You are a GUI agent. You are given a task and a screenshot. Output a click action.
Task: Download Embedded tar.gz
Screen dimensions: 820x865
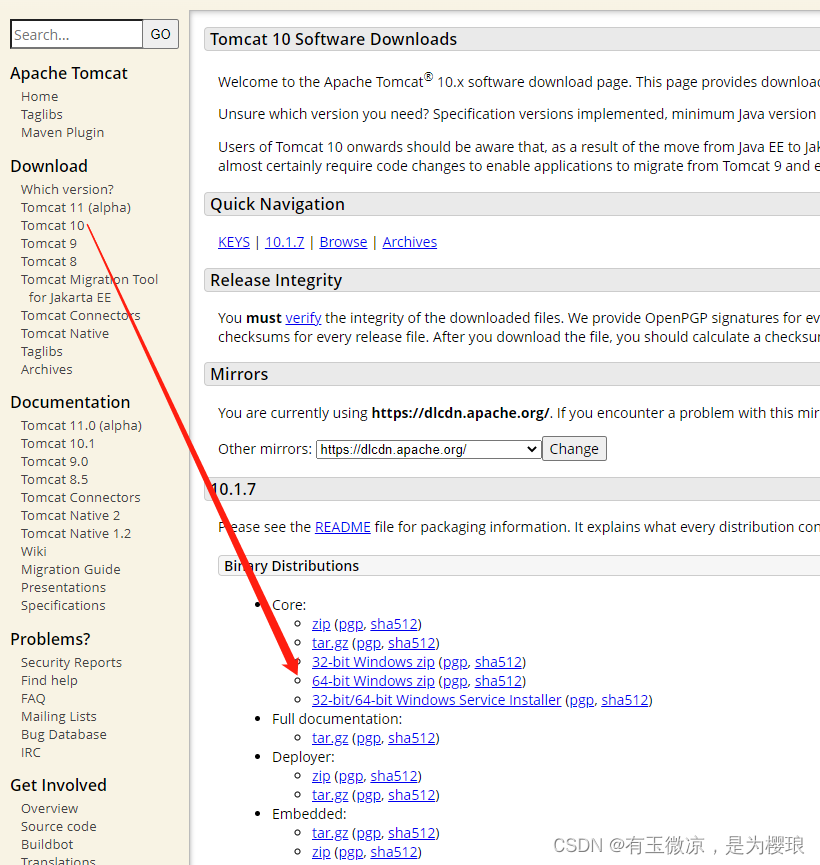click(330, 833)
